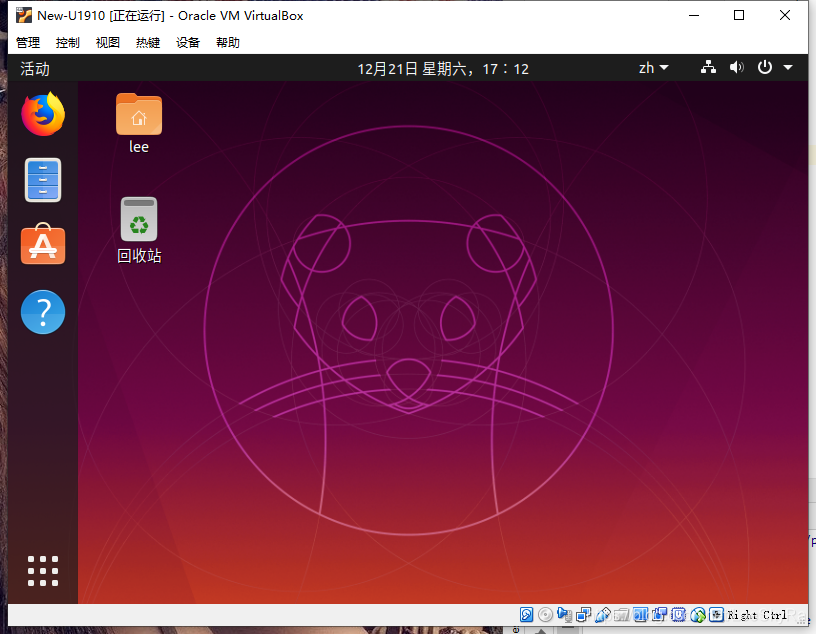Click the volume speaker icon in top bar
This screenshot has width=816, height=634.
(737, 67)
